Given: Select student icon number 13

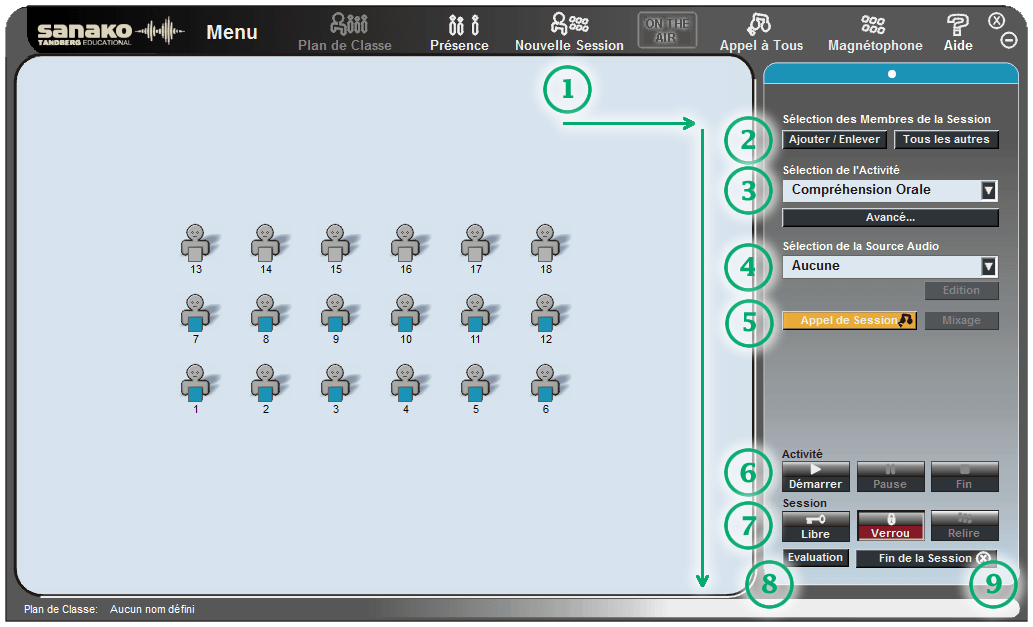Looking at the screenshot, I should tap(195, 245).
